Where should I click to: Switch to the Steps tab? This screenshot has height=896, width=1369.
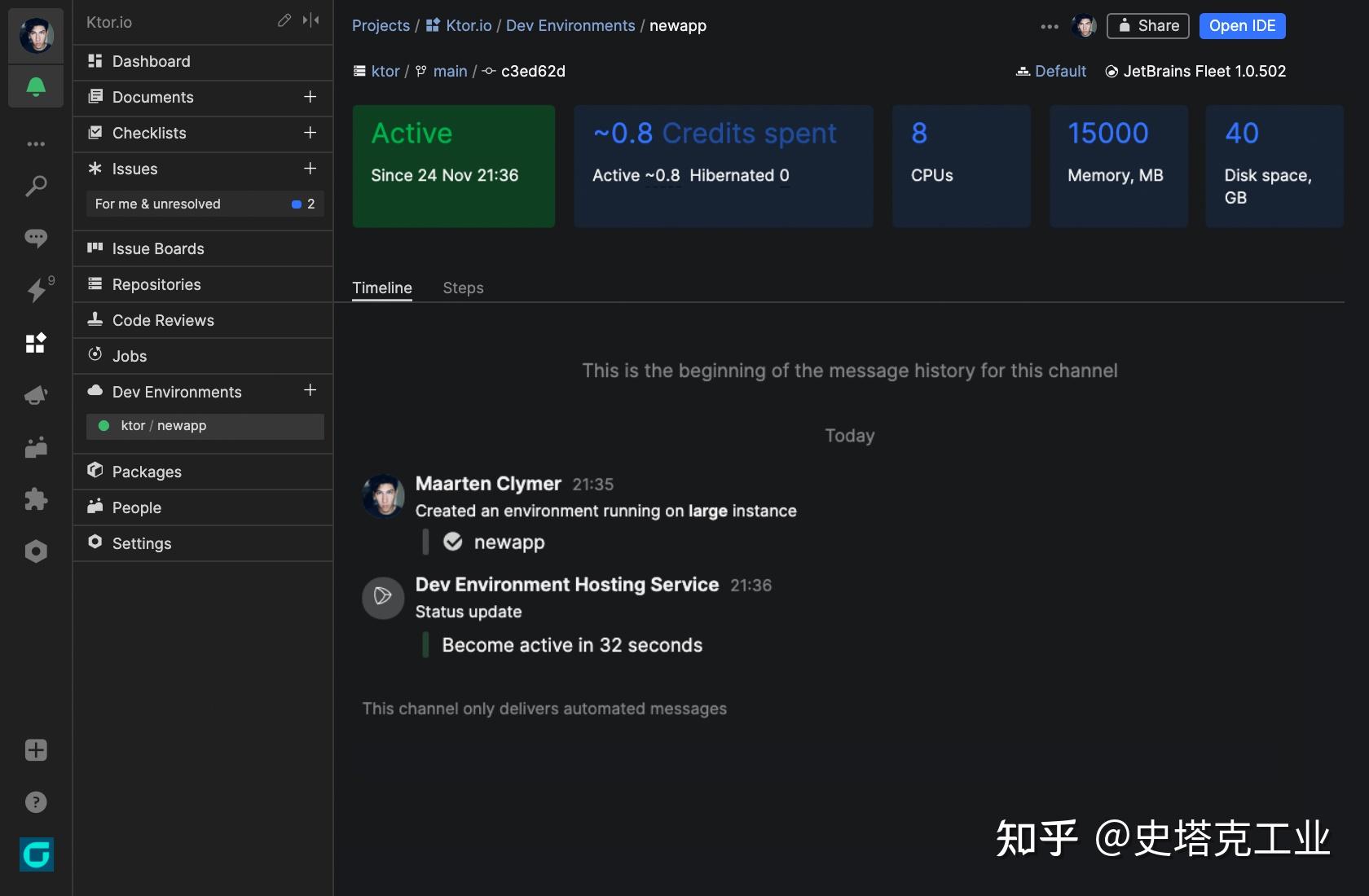point(463,288)
